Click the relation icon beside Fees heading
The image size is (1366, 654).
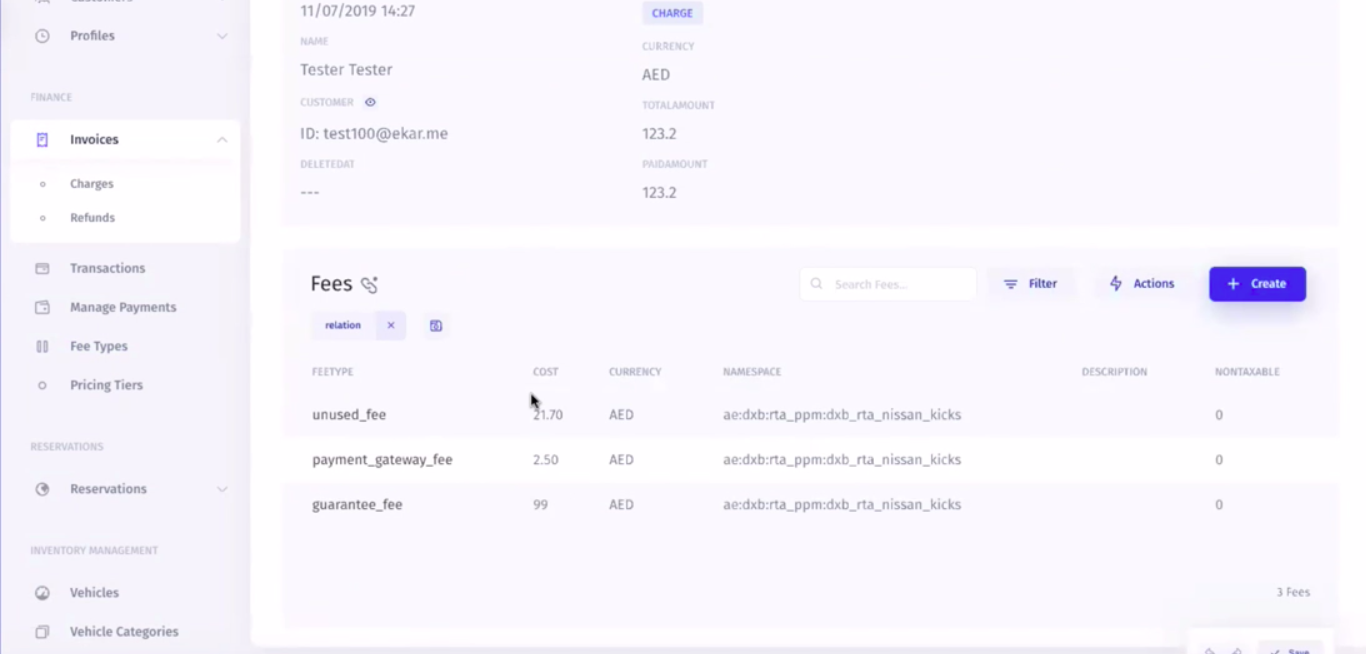tap(369, 285)
